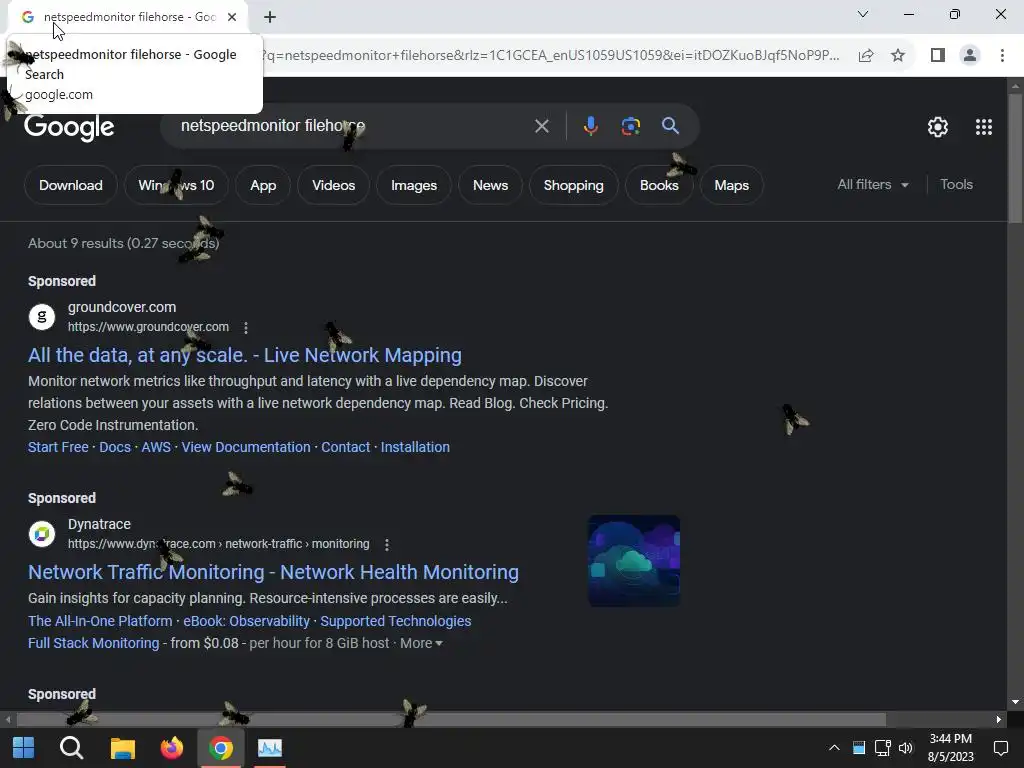Image resolution: width=1024 pixels, height=768 pixels.
Task: Switch to Images results
Action: coord(414,185)
